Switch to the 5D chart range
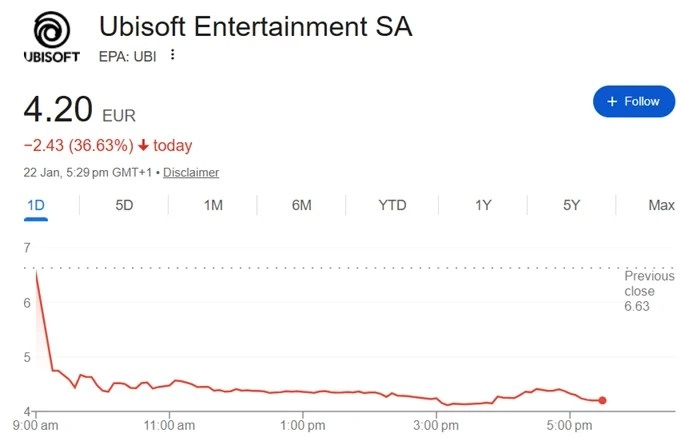 [x=124, y=205]
